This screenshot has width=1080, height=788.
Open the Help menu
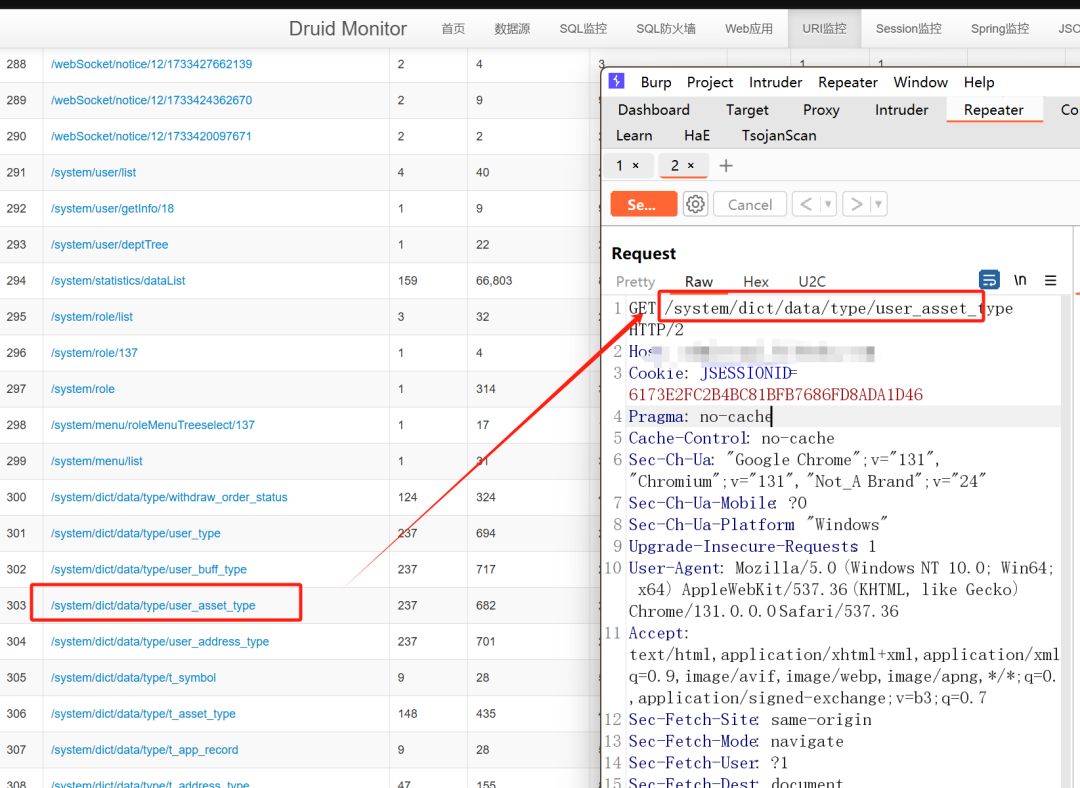click(979, 82)
